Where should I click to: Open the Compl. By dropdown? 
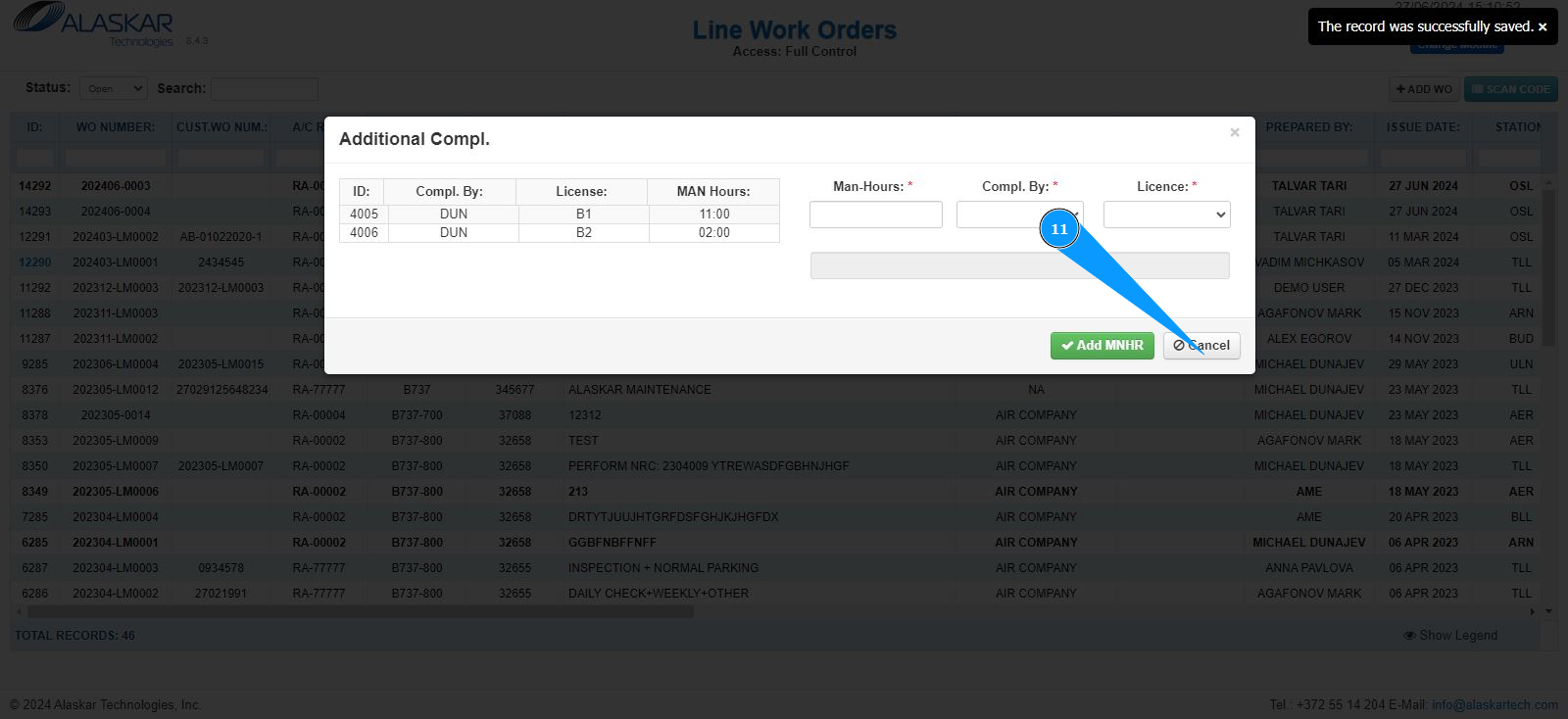click(1020, 215)
